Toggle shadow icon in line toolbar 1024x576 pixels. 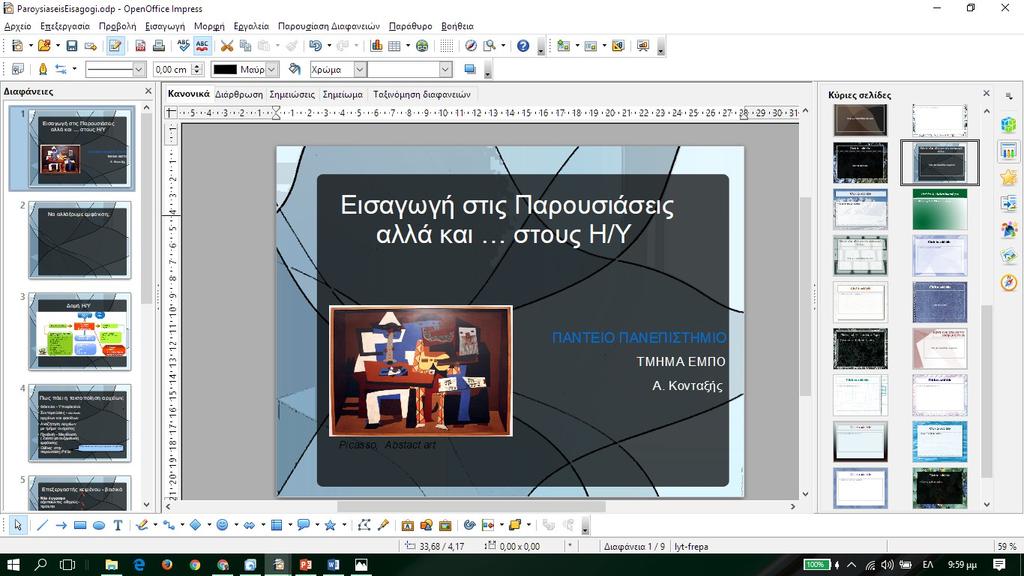[470, 69]
